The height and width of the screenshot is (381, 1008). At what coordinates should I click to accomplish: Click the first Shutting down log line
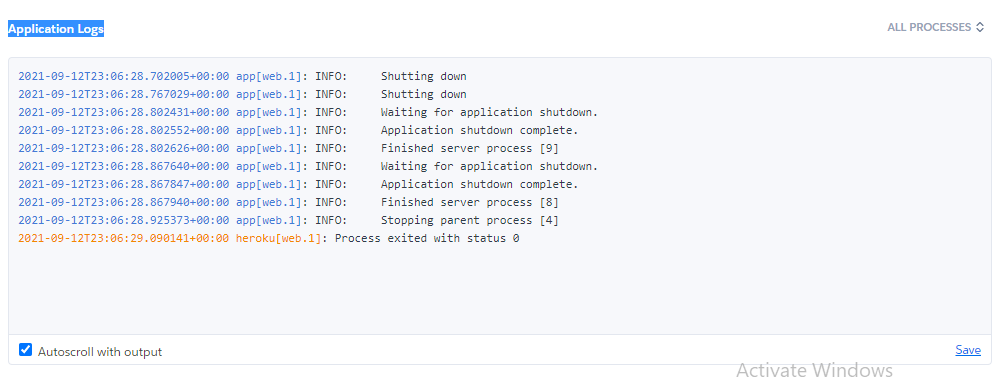click(242, 76)
